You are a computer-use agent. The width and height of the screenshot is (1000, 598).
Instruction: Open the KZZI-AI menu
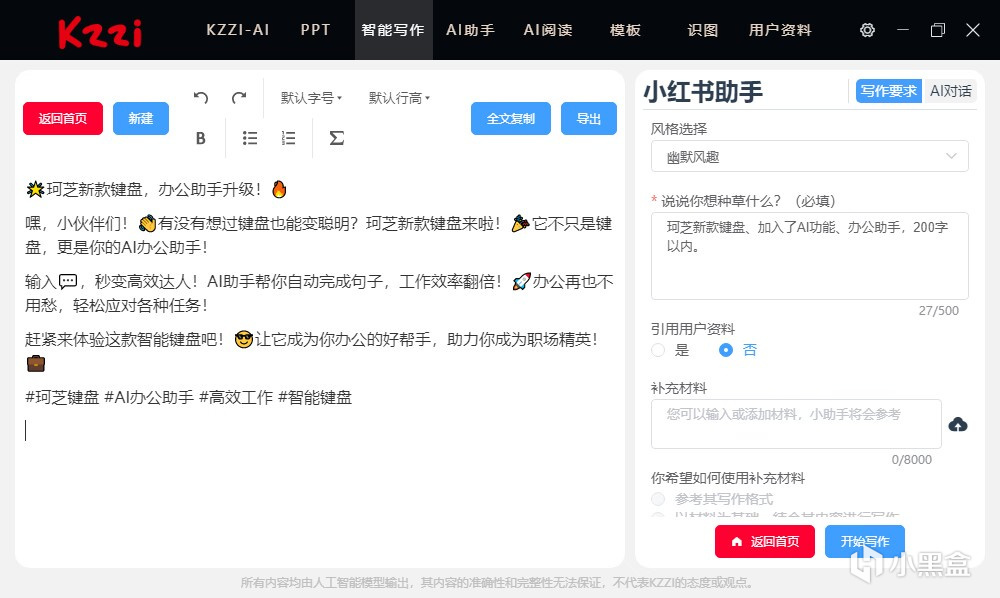click(237, 30)
